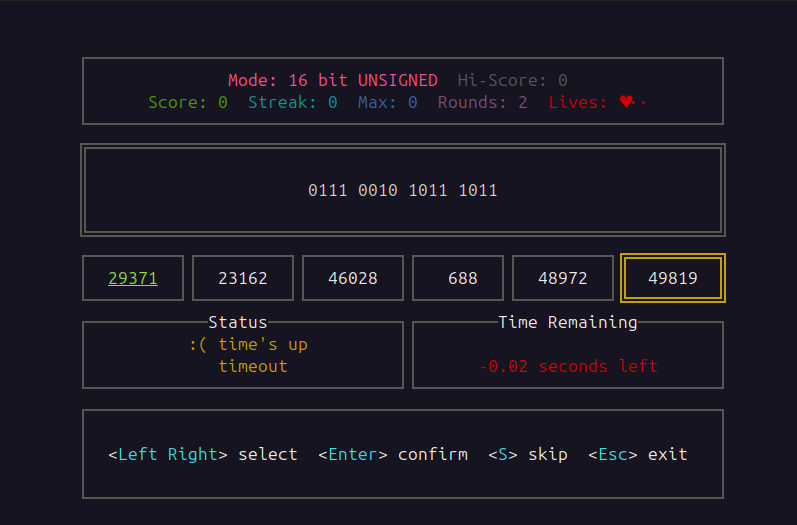
Task: Pick the 46028 answer box
Action: [x=353, y=278]
